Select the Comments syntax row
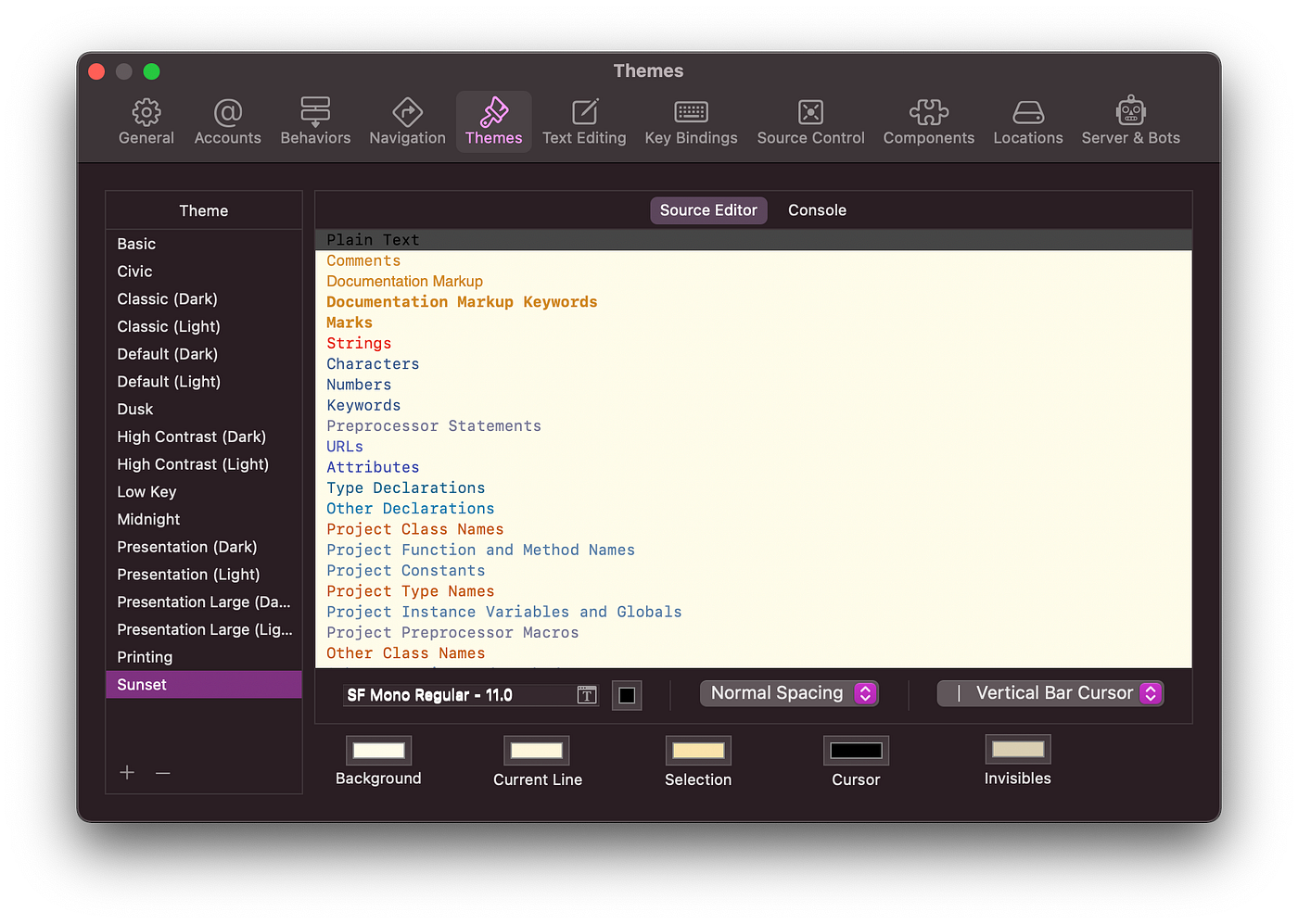The image size is (1298, 924). coord(753,261)
